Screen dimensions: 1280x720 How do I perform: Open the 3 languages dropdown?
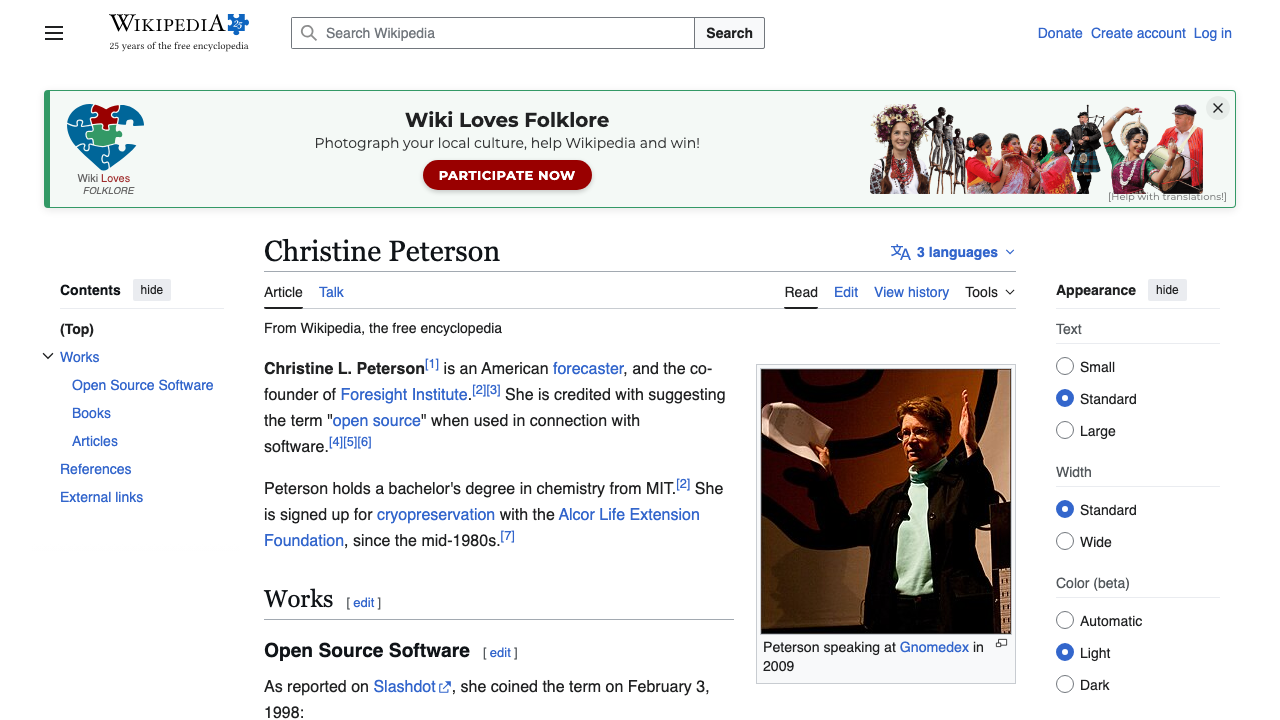(x=953, y=252)
